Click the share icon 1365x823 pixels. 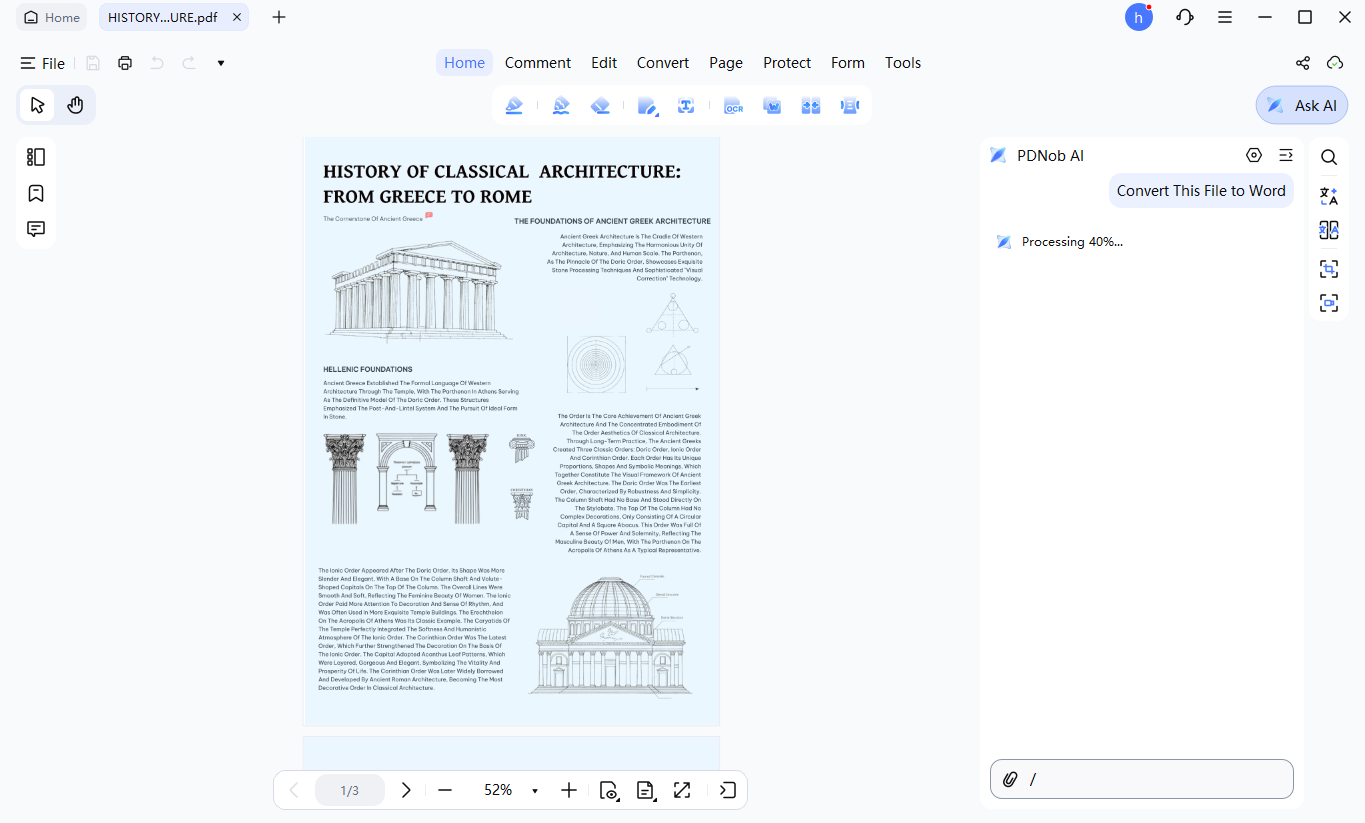pyautogui.click(x=1303, y=63)
